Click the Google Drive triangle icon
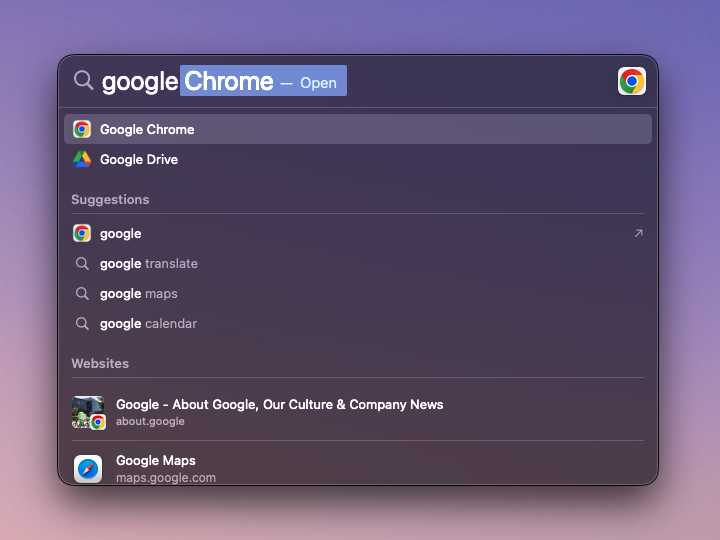Viewport: 720px width, 540px height. [82, 159]
